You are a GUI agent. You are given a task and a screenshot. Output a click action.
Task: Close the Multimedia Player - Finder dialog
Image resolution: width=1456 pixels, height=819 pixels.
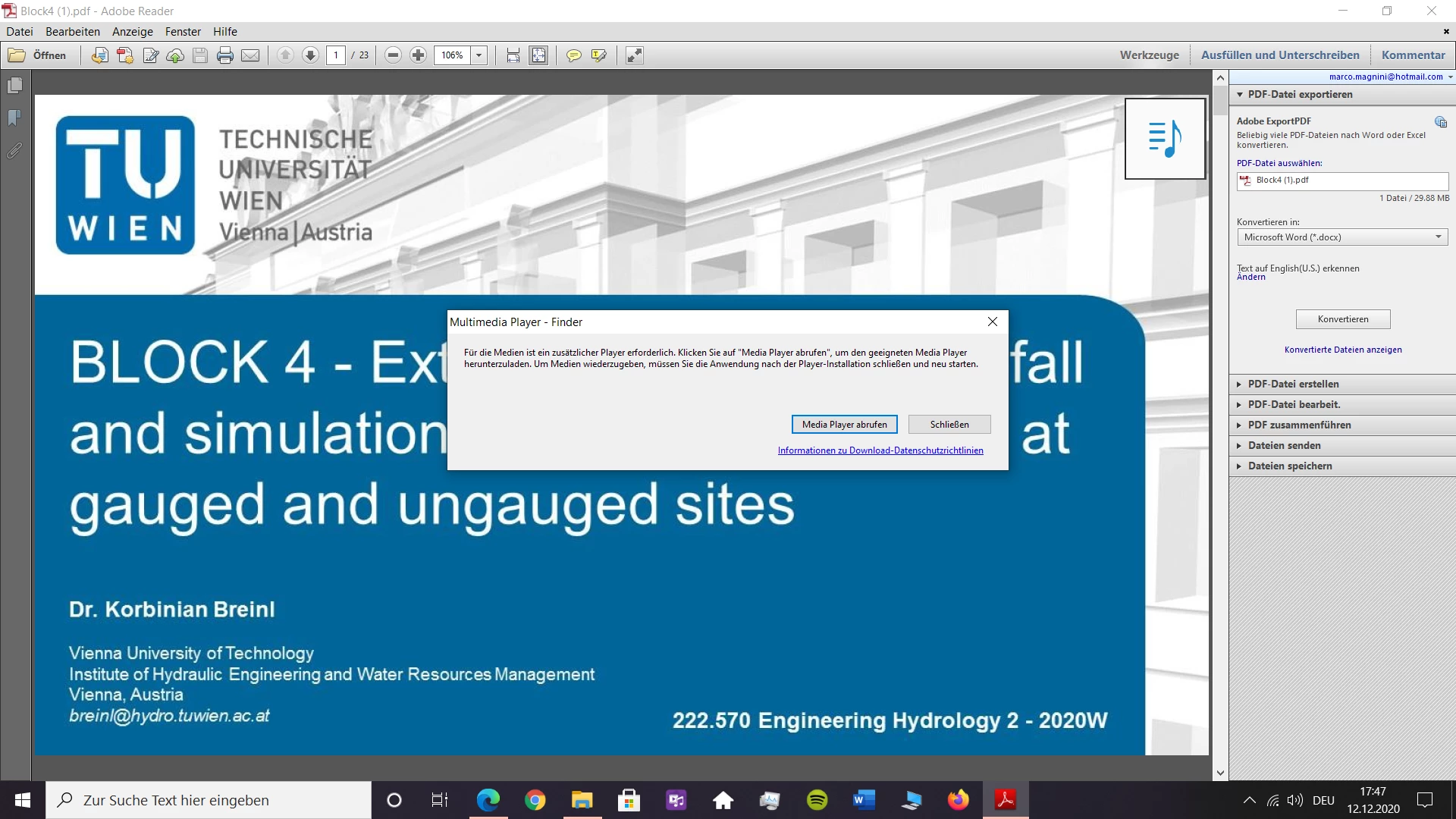(x=993, y=322)
